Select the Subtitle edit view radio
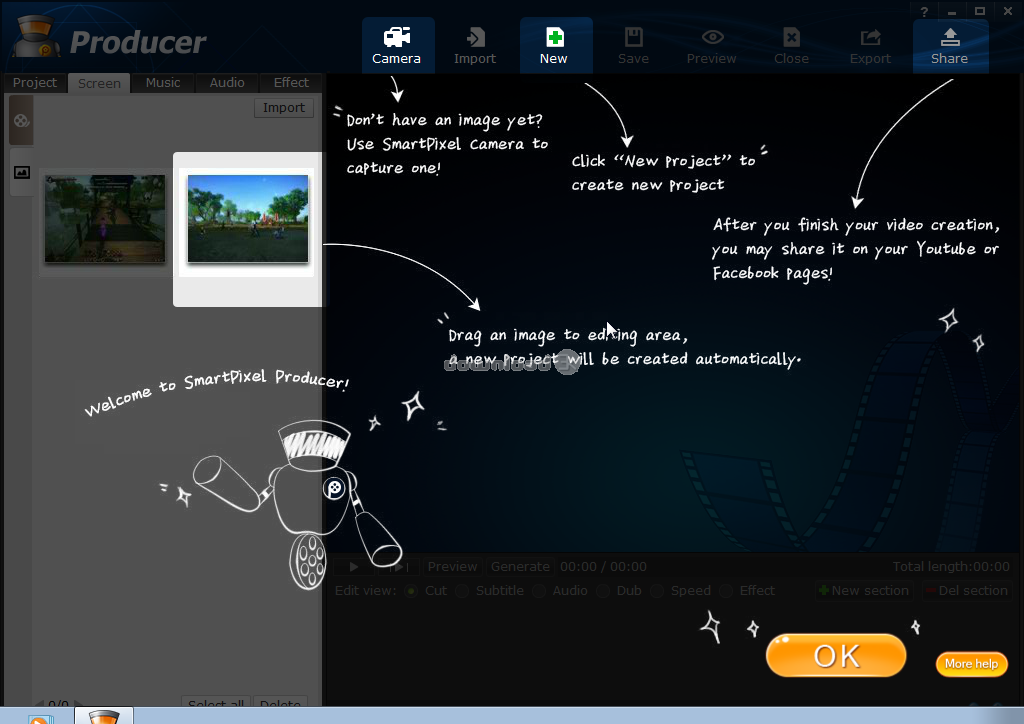1024x724 pixels. click(462, 591)
